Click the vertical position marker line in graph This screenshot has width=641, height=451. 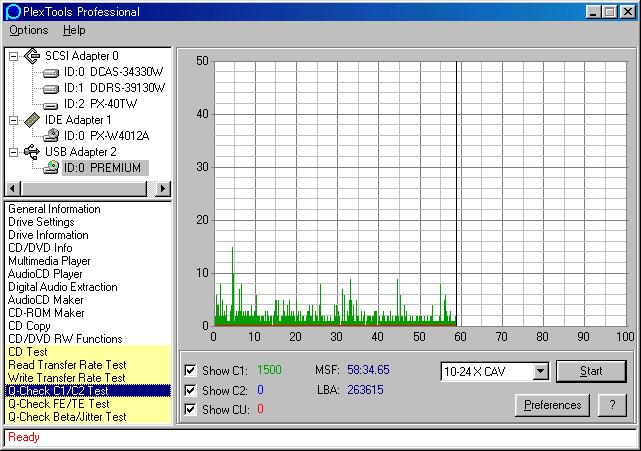coord(457,193)
